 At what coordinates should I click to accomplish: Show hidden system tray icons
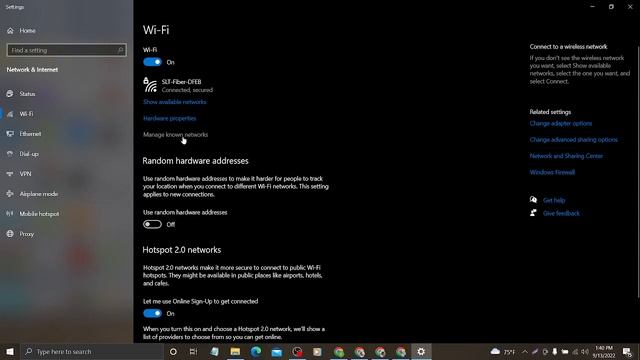(x=524, y=351)
